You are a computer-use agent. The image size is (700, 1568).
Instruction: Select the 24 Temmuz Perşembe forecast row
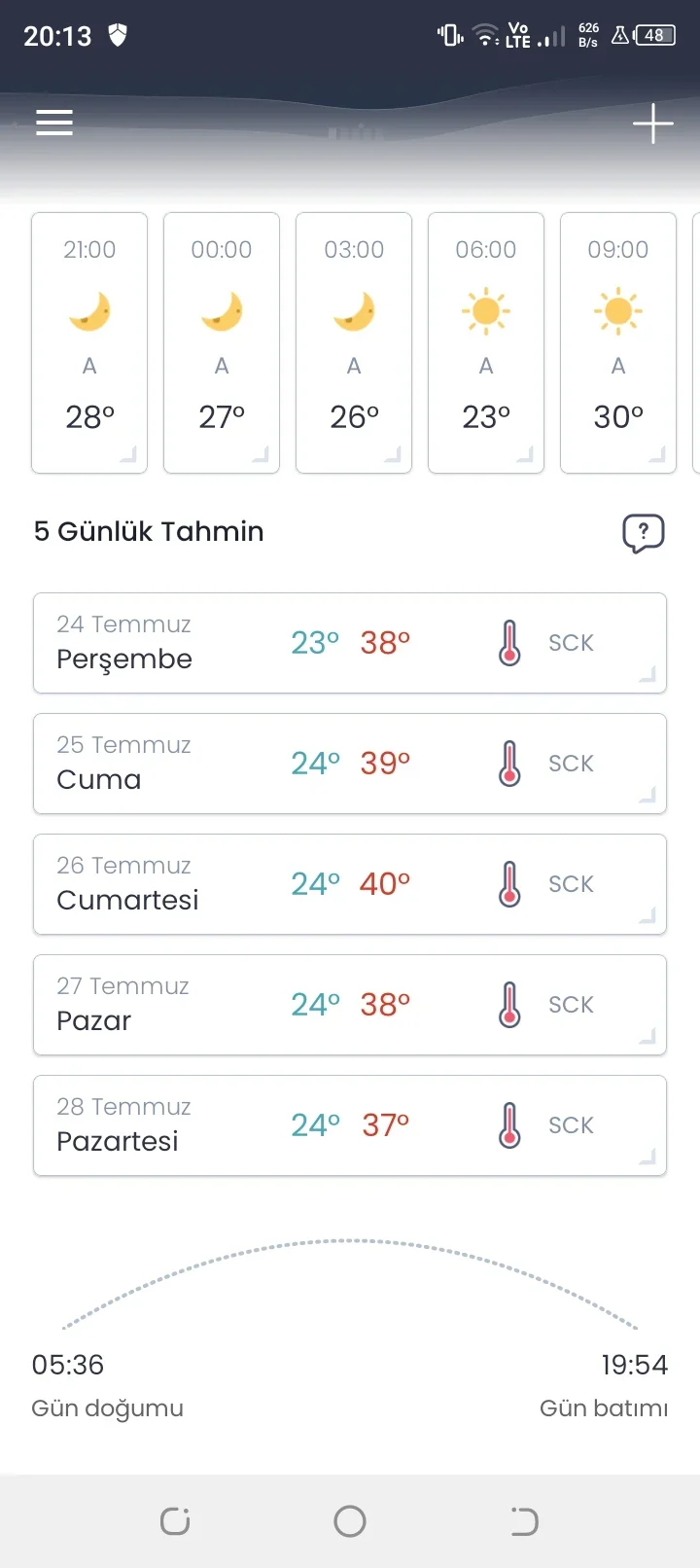coord(350,643)
